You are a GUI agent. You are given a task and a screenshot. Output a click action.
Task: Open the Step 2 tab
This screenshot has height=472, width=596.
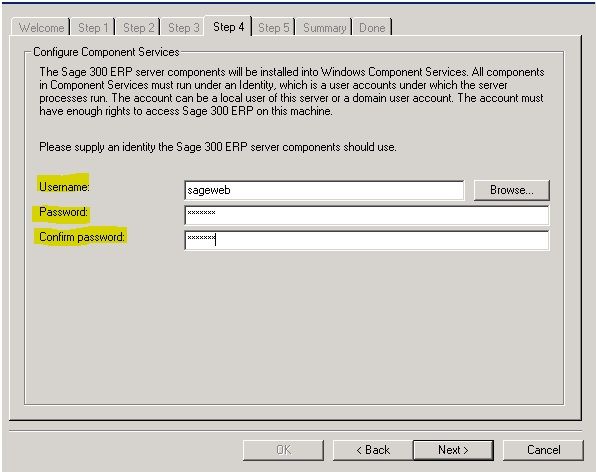(x=138, y=28)
